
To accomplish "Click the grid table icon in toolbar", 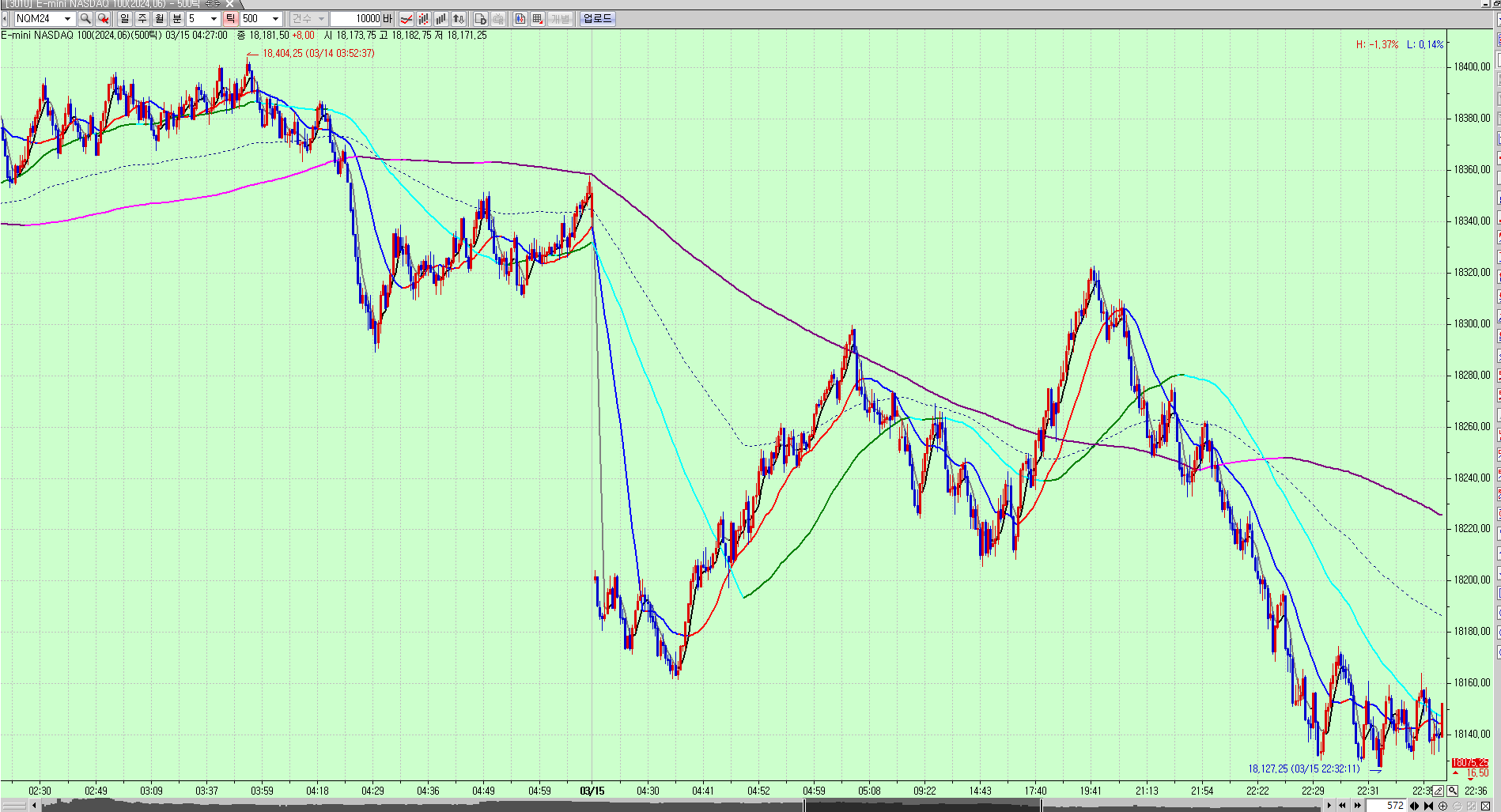I will coord(538,18).
